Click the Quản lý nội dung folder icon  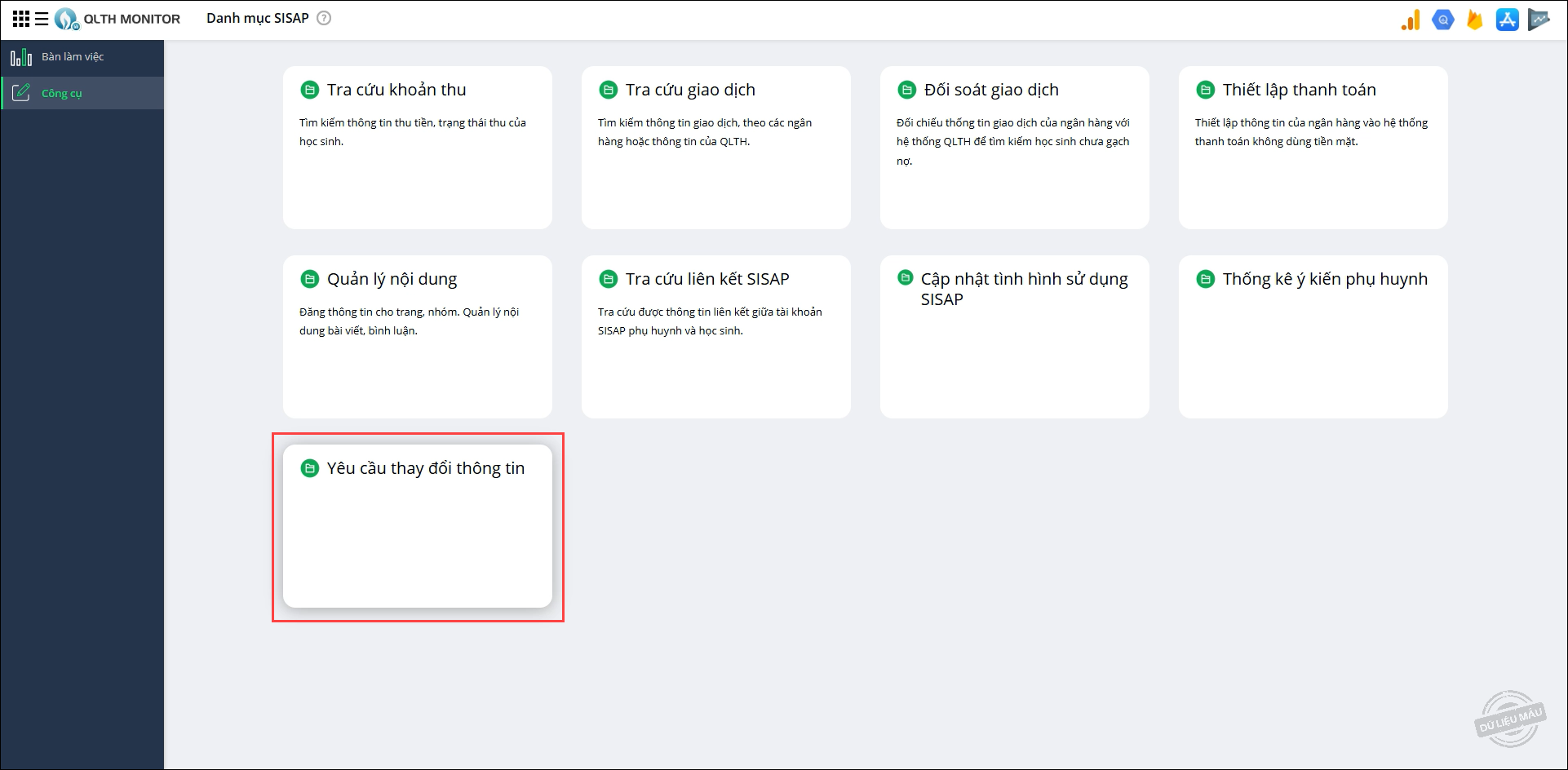click(310, 280)
